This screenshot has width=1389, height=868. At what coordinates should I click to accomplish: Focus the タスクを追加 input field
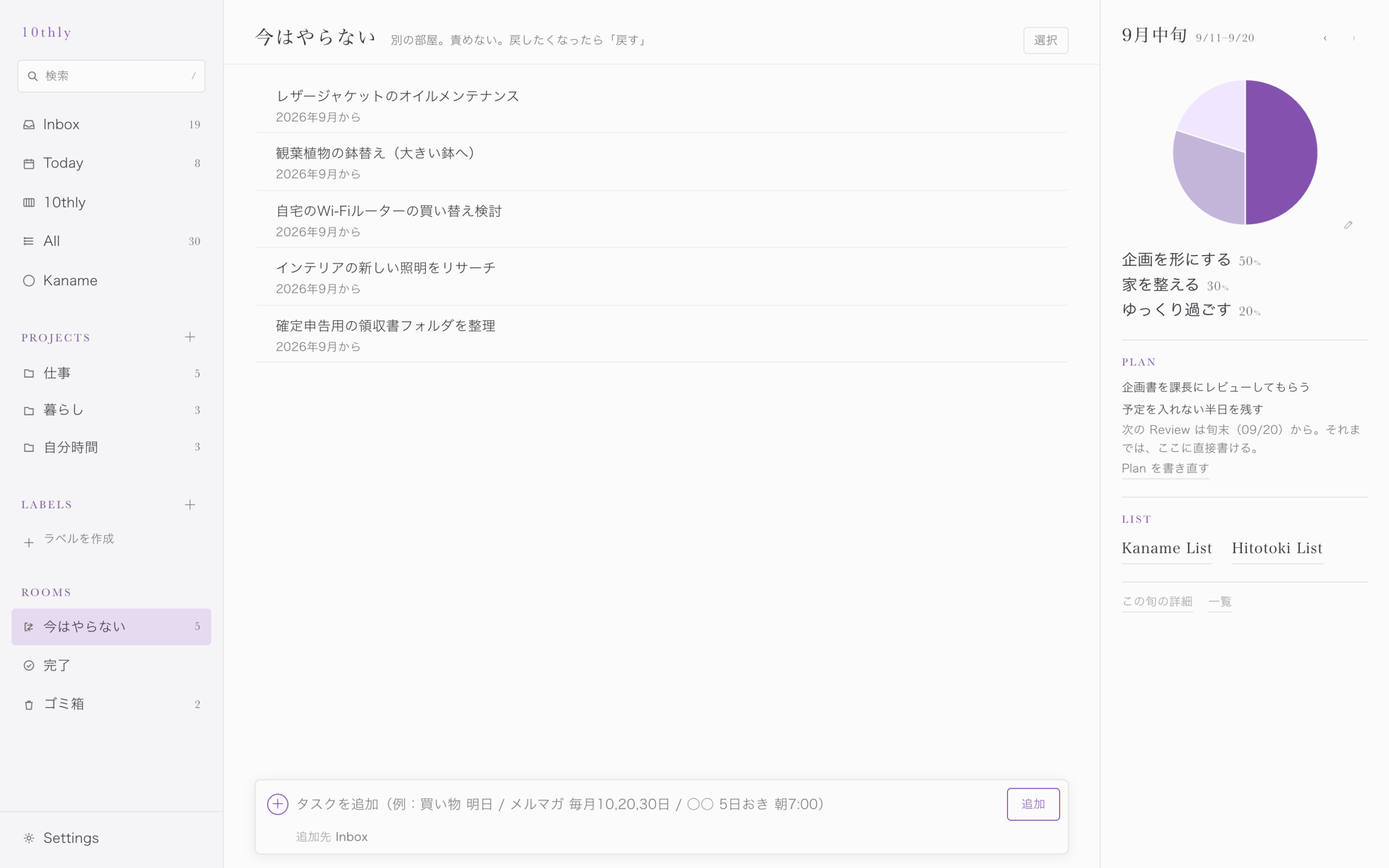point(646,805)
